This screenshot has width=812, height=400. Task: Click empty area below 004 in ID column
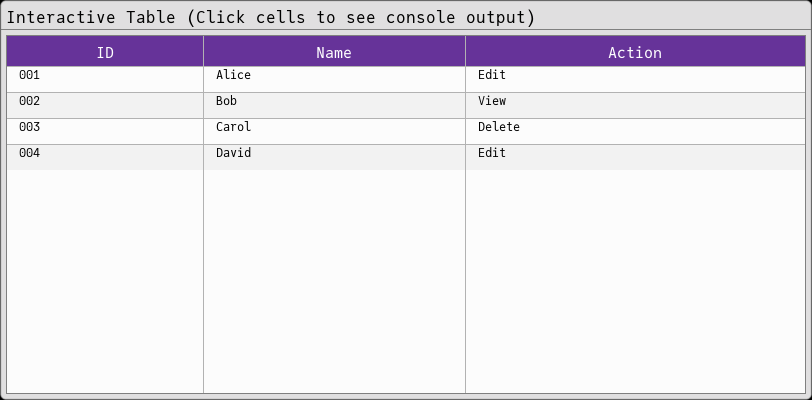(x=105, y=280)
